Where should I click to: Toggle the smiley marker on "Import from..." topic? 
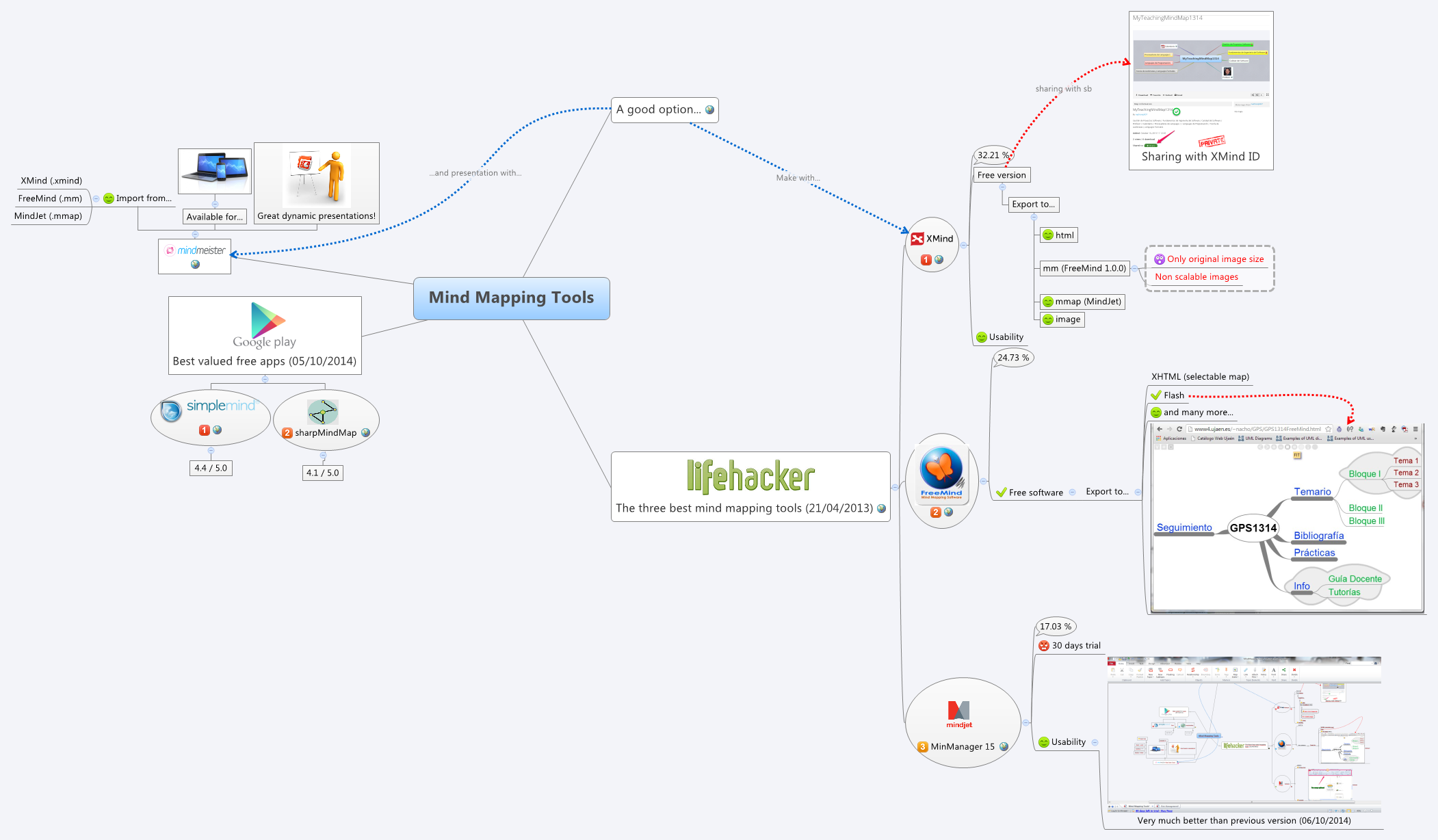click(x=109, y=198)
